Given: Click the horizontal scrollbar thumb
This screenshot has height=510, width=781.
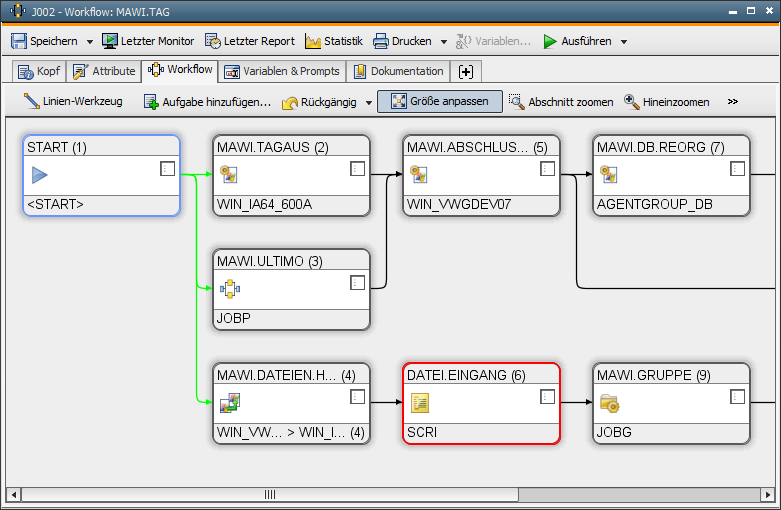Looking at the screenshot, I should click(x=269, y=495).
